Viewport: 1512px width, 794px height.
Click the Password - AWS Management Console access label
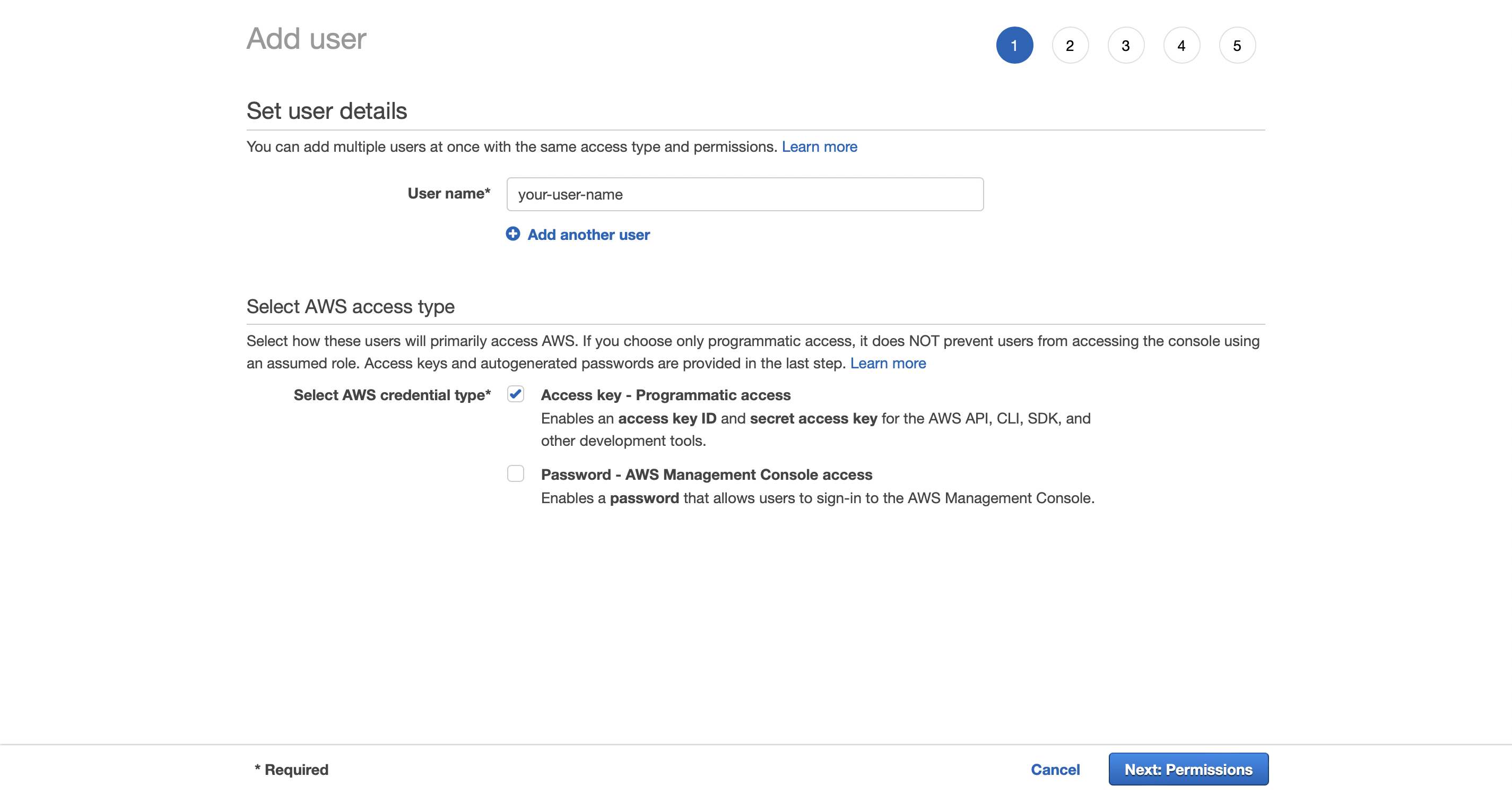707,474
